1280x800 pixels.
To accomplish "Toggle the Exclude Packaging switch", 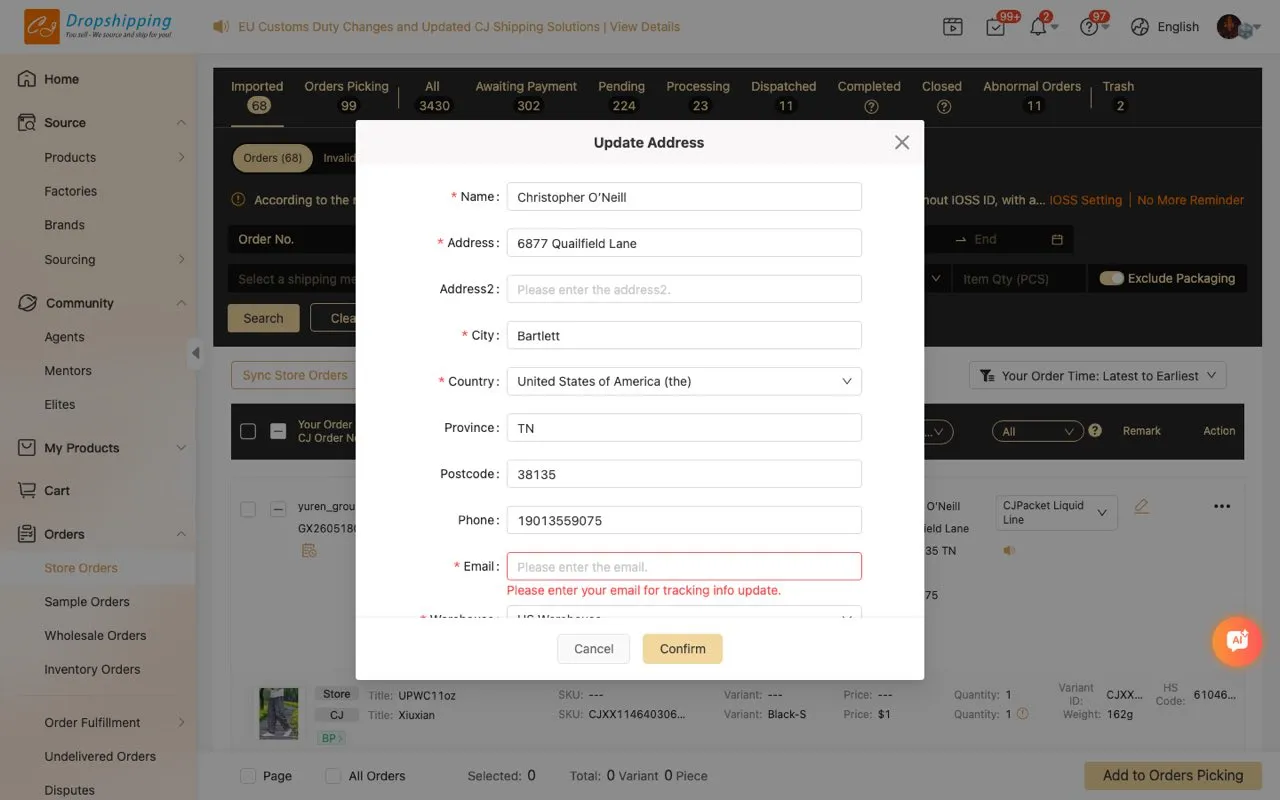I will tap(1111, 278).
